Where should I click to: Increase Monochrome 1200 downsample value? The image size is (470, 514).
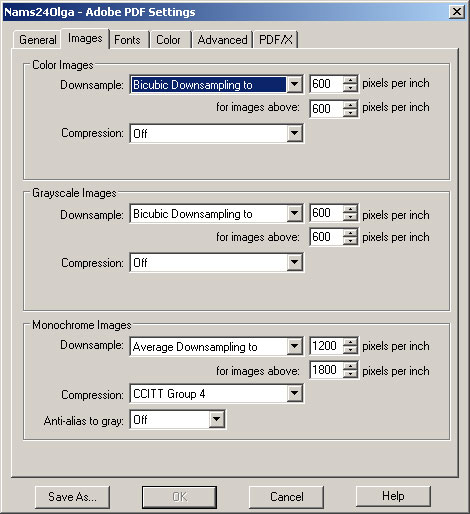[x=350, y=342]
